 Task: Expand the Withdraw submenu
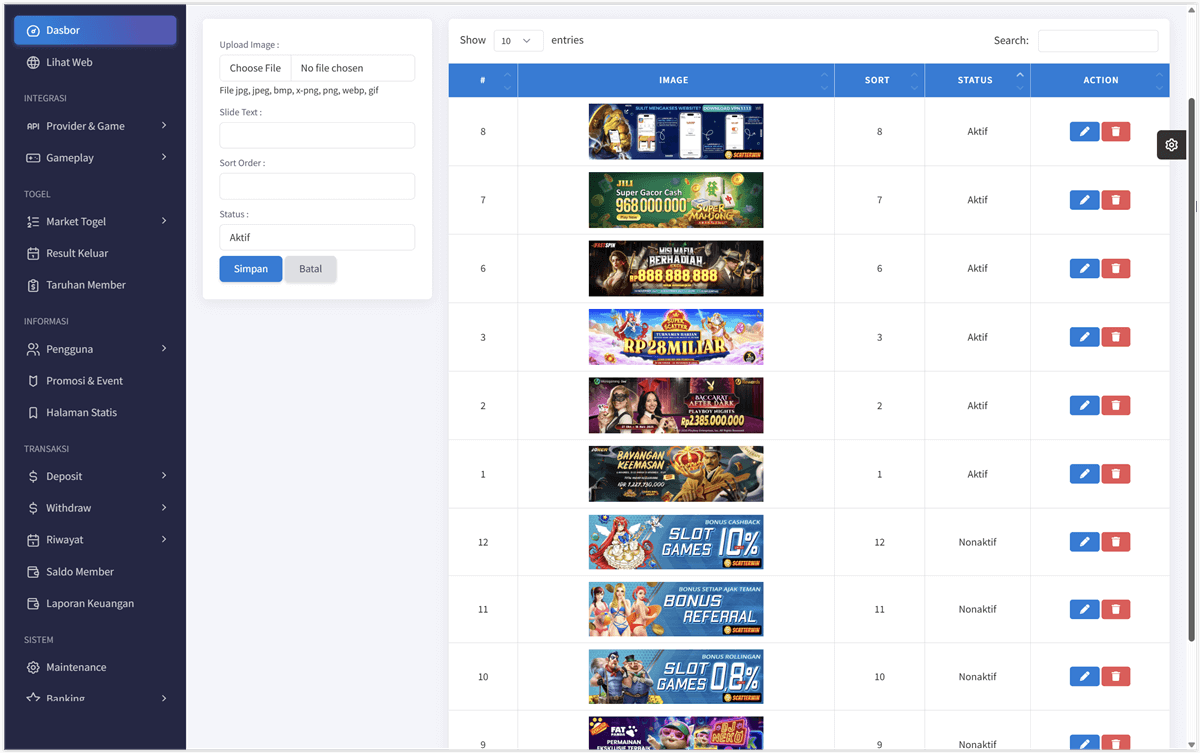tap(95, 507)
